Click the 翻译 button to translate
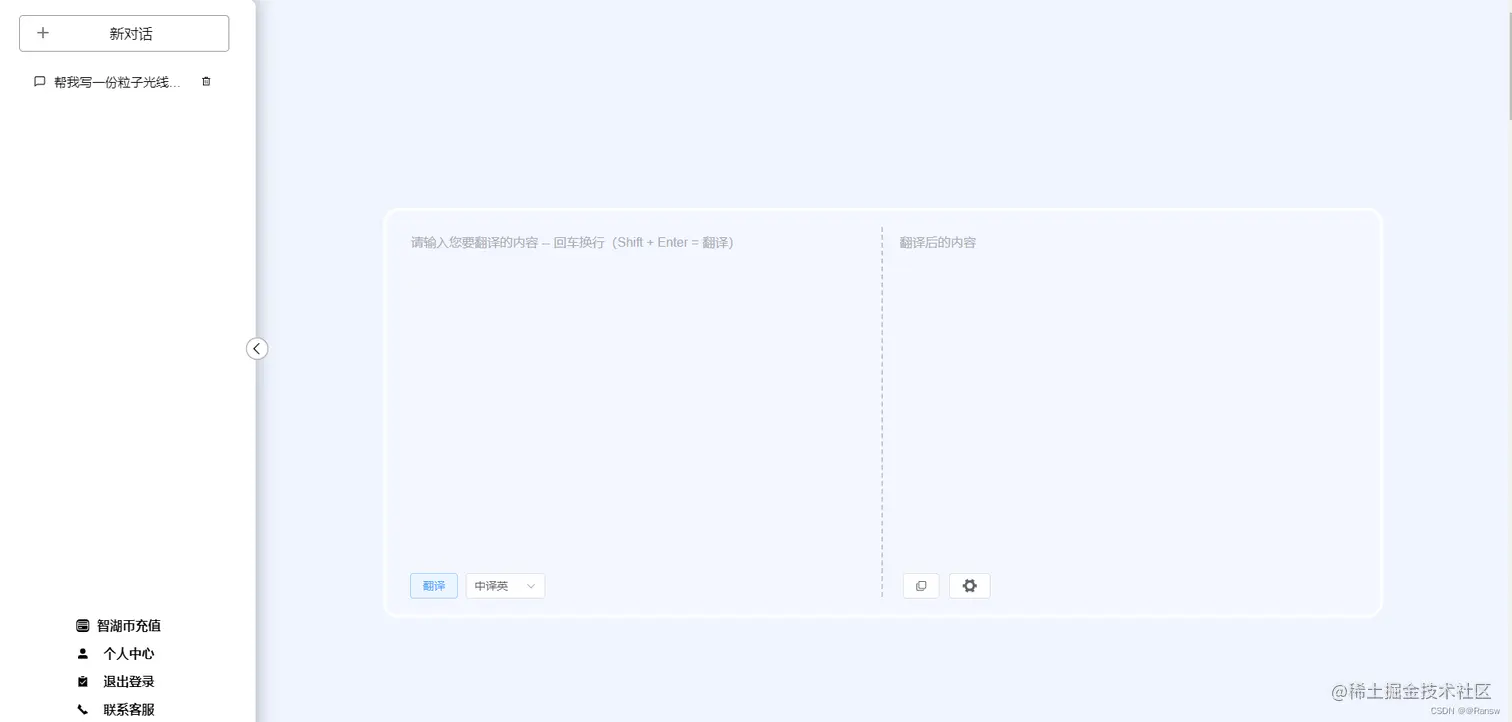The image size is (1512, 722). (433, 585)
